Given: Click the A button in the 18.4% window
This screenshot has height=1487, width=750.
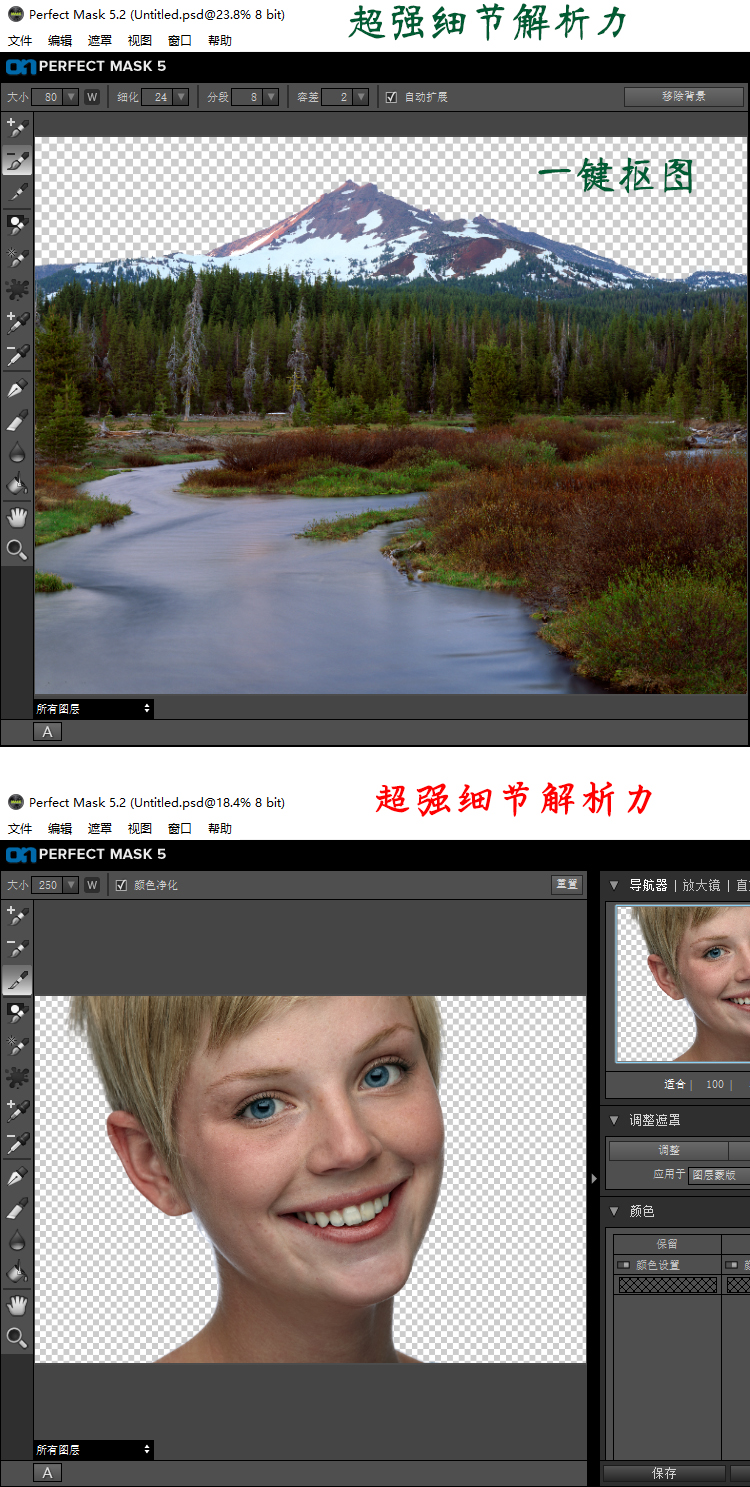Looking at the screenshot, I should click(47, 1472).
